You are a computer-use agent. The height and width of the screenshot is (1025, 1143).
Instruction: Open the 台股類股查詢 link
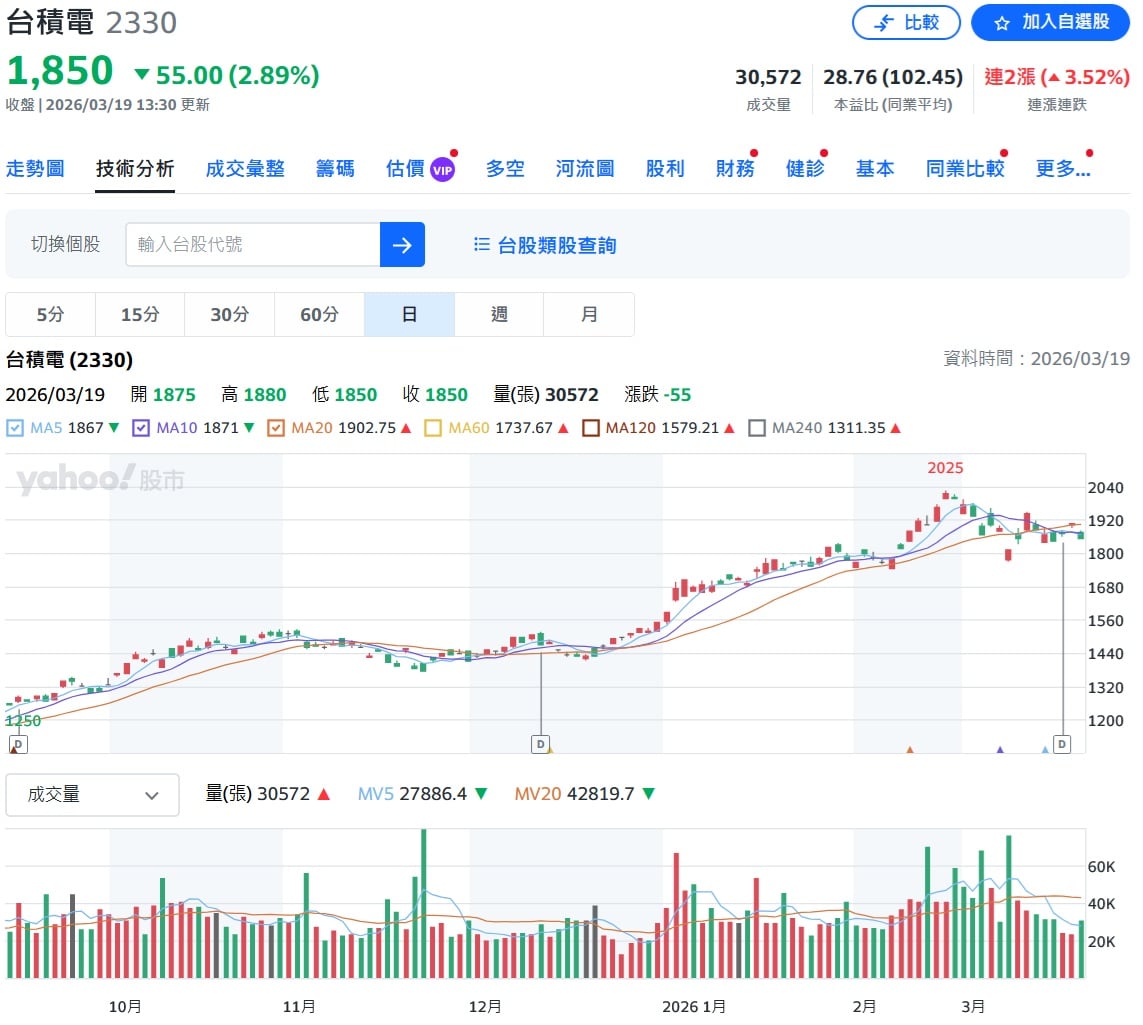point(557,245)
